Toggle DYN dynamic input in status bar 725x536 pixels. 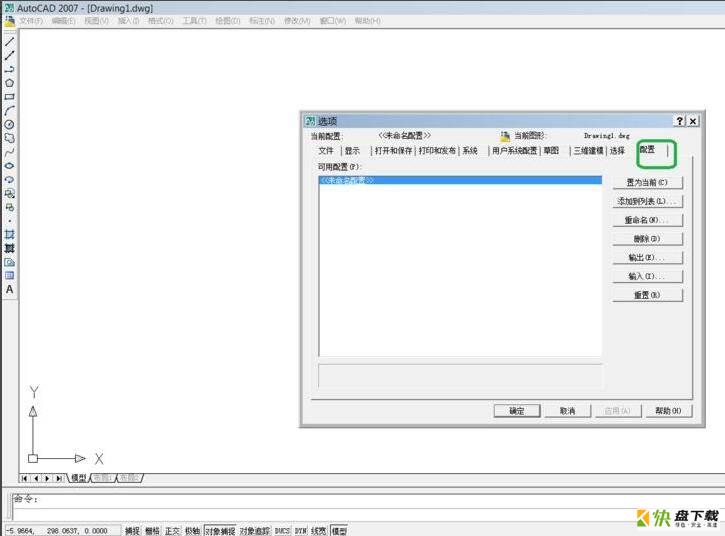[301, 531]
